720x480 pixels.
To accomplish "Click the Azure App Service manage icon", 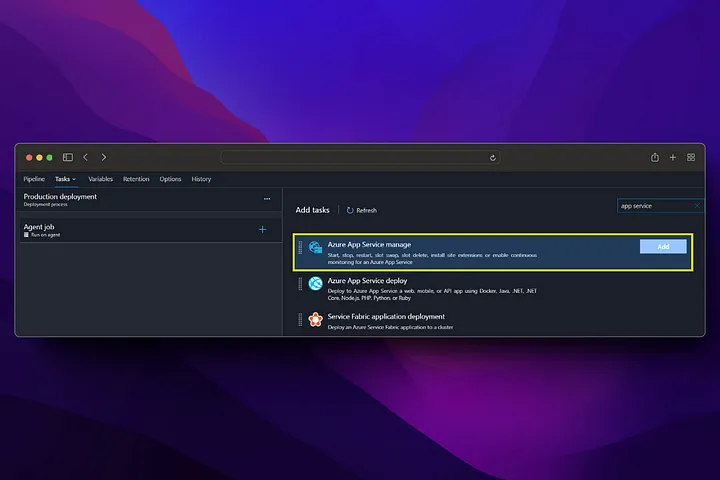I will coord(315,248).
